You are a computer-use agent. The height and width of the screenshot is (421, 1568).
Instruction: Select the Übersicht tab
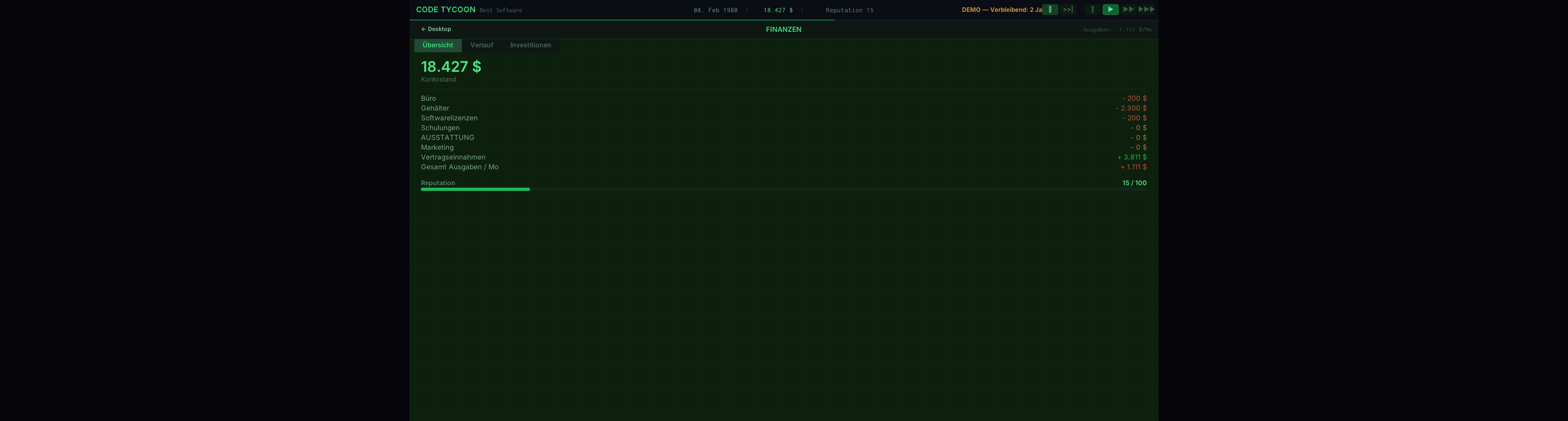[x=438, y=45]
